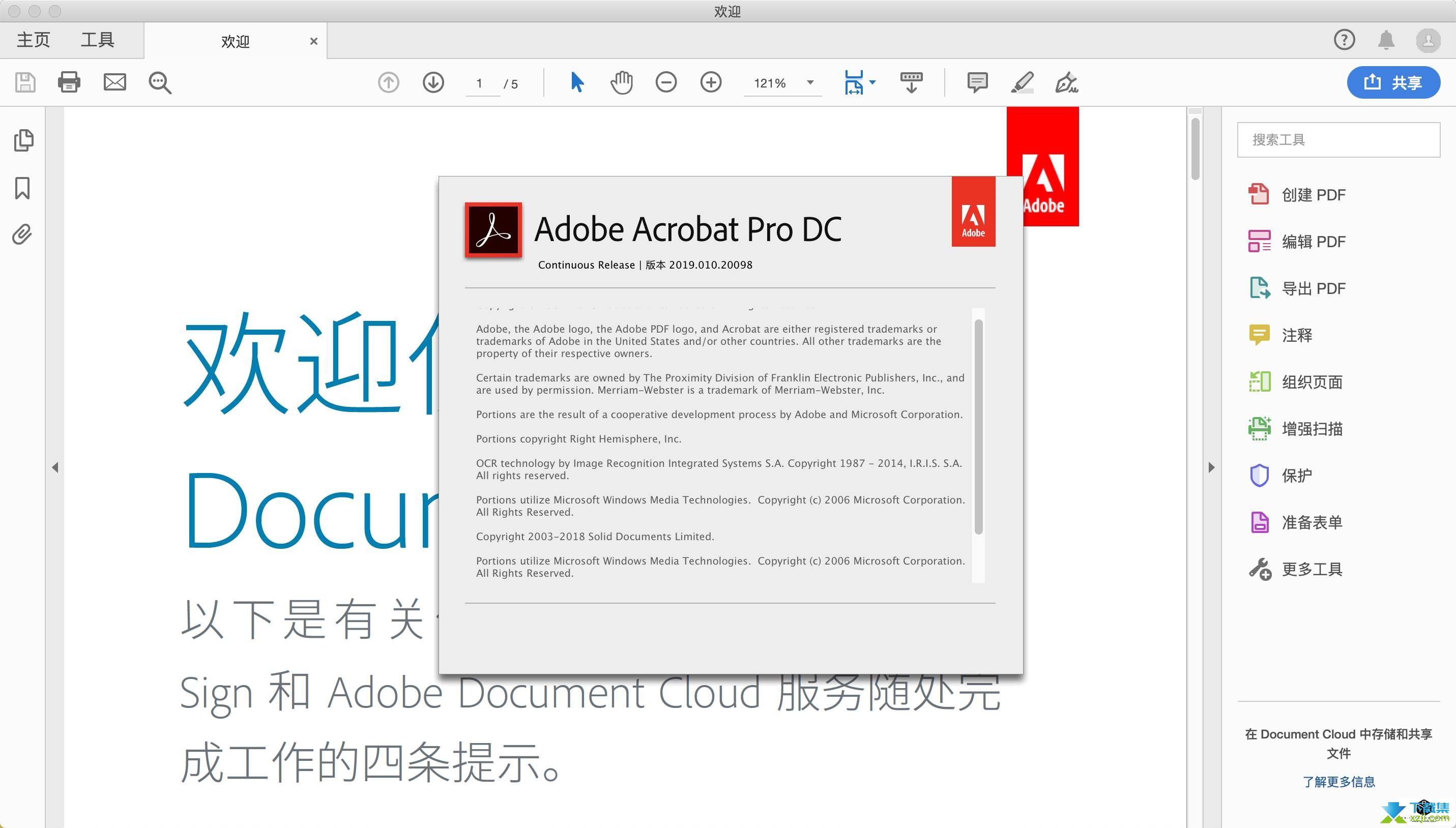Click the Acrobat app icon in dialog

[x=493, y=230]
